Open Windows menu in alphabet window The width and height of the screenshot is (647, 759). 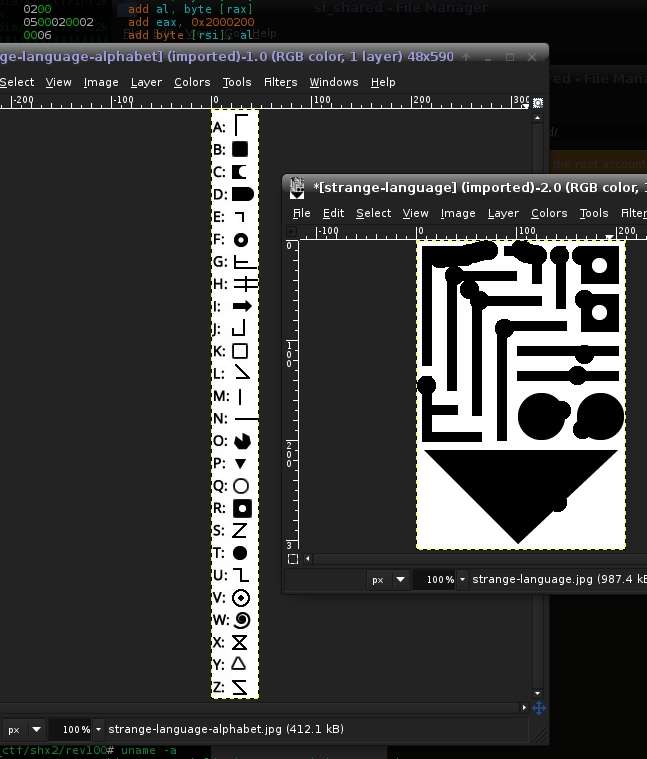coord(333,82)
